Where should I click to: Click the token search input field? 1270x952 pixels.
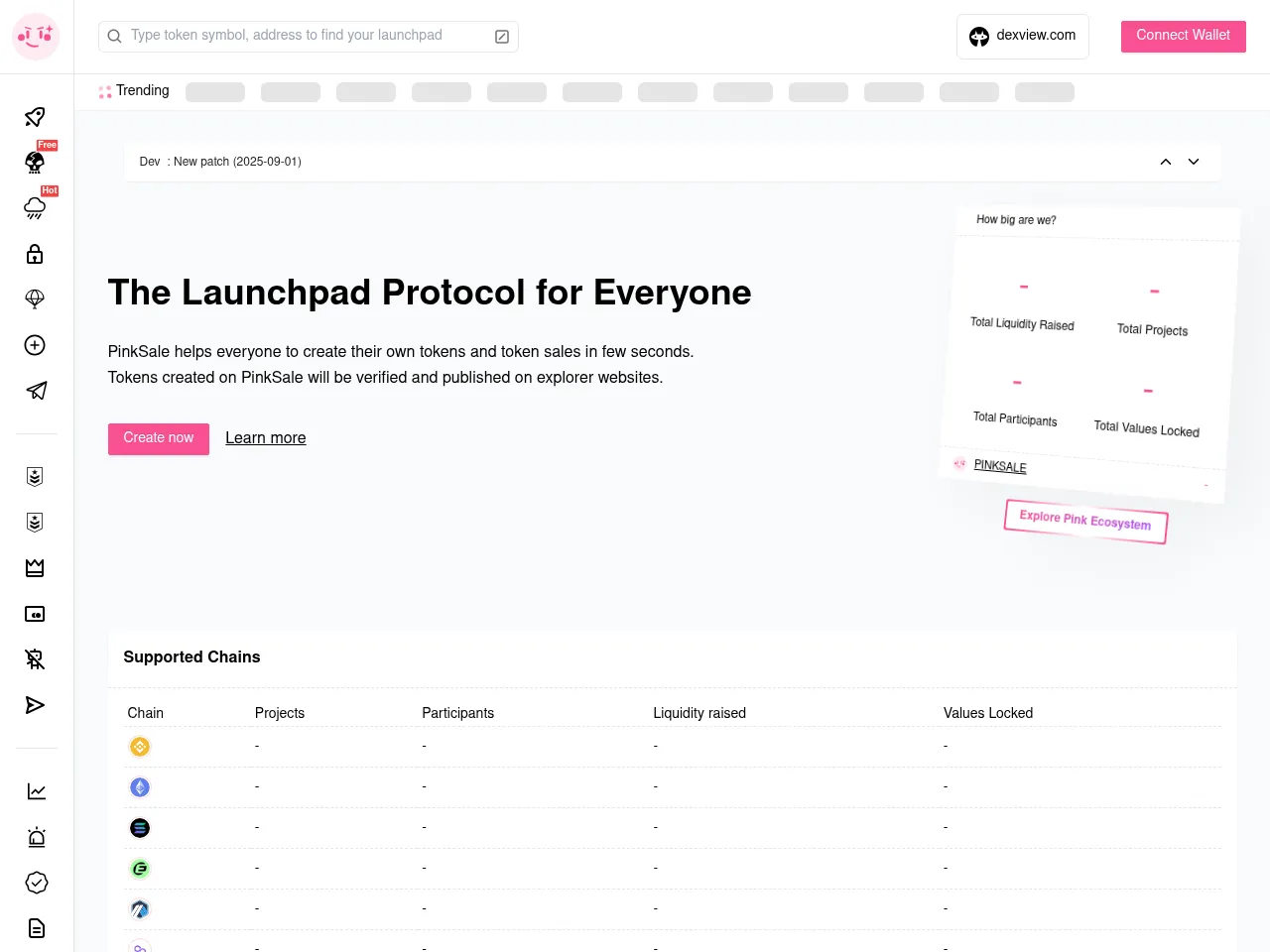pyautogui.click(x=298, y=36)
